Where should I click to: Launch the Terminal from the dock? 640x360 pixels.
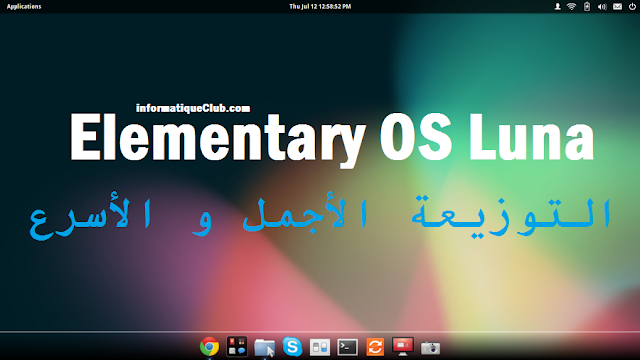pyautogui.click(x=347, y=347)
